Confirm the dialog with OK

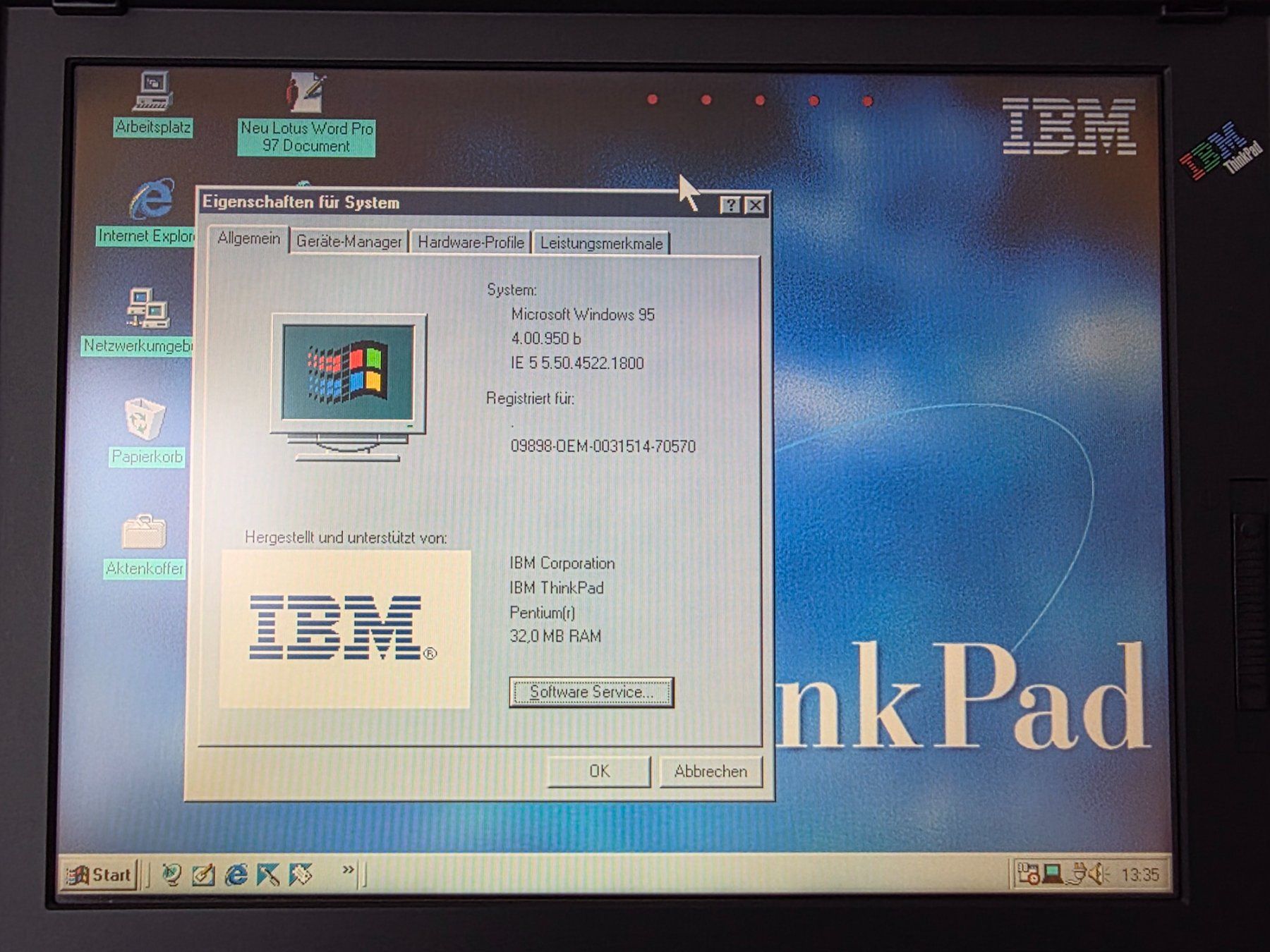click(599, 771)
